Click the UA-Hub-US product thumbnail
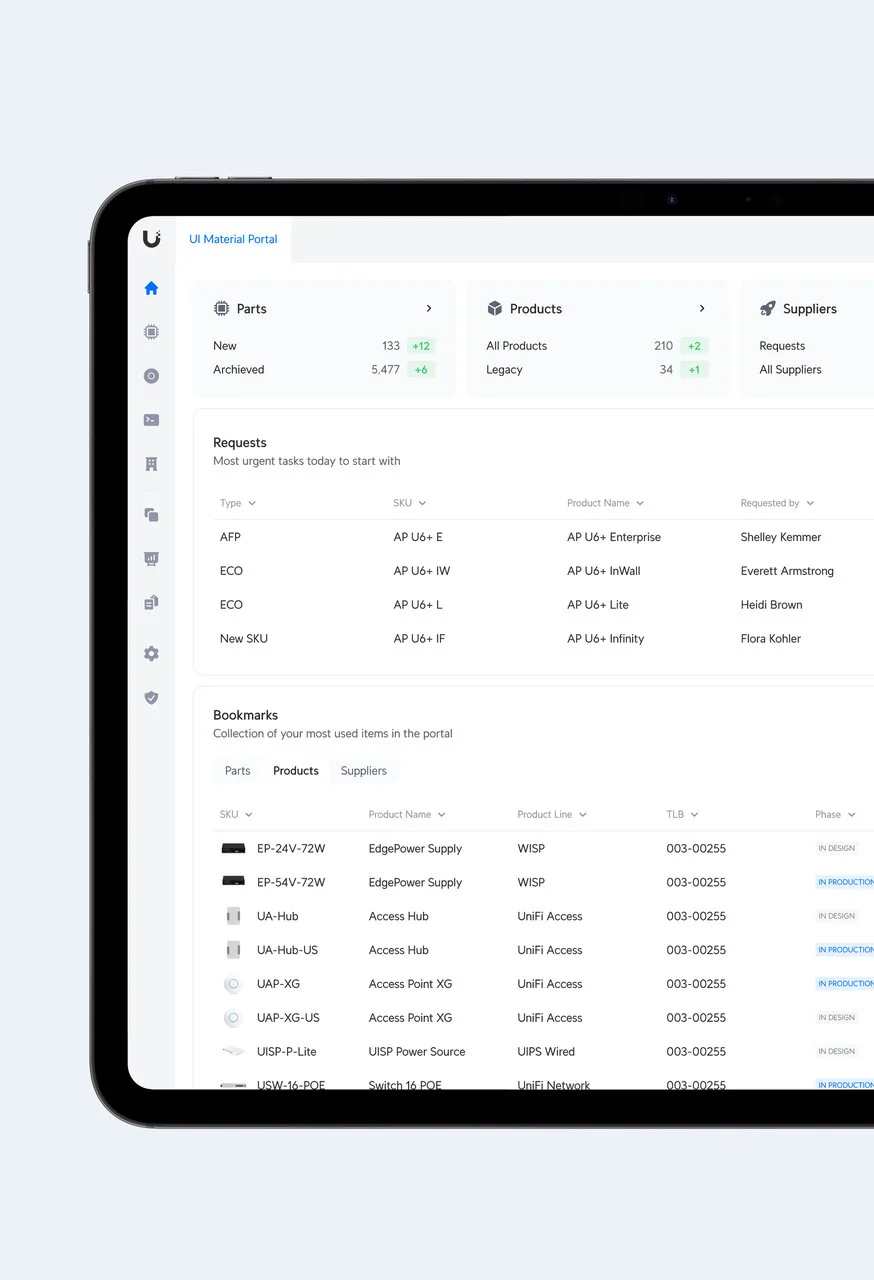The width and height of the screenshot is (874, 1280). (x=233, y=950)
